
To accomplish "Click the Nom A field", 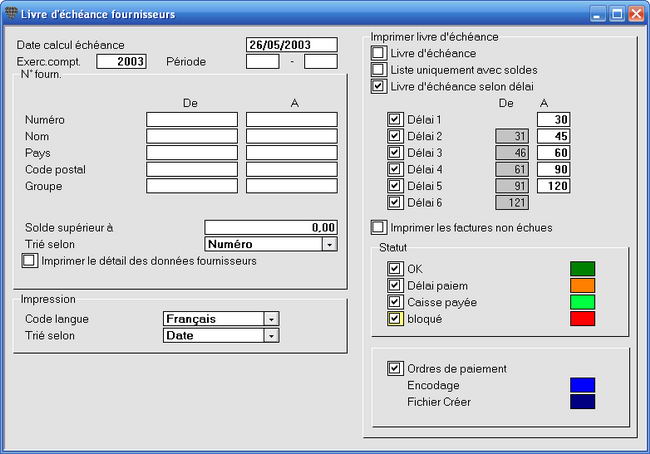I will click(292, 136).
